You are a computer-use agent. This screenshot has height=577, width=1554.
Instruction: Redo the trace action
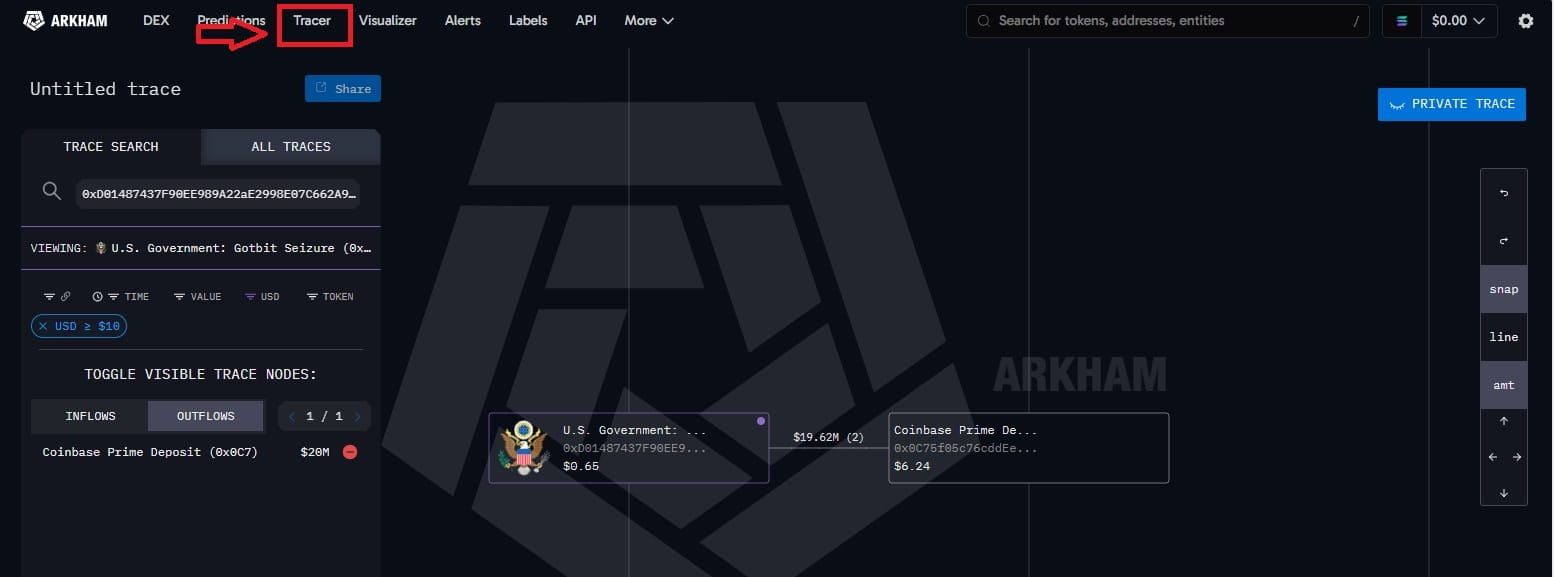tap(1503, 241)
